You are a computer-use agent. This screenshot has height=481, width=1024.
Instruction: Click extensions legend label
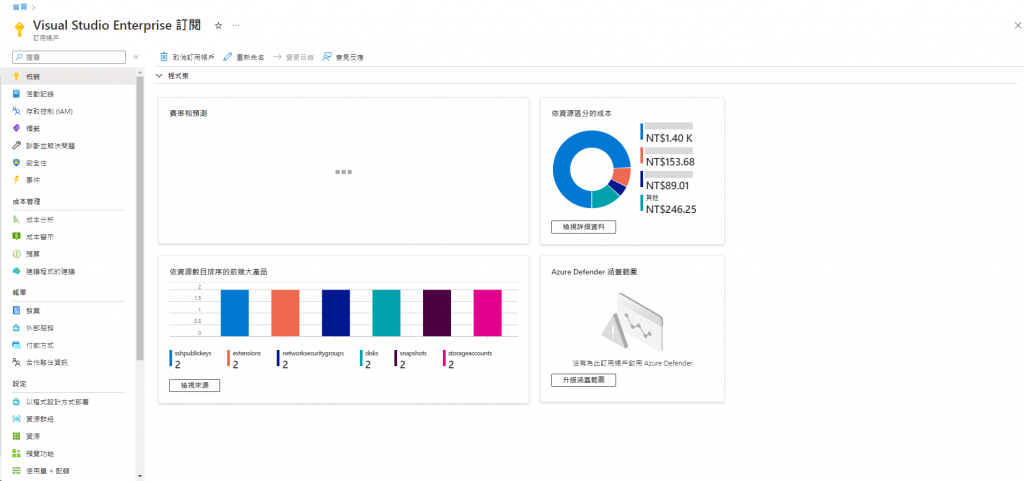[247, 353]
